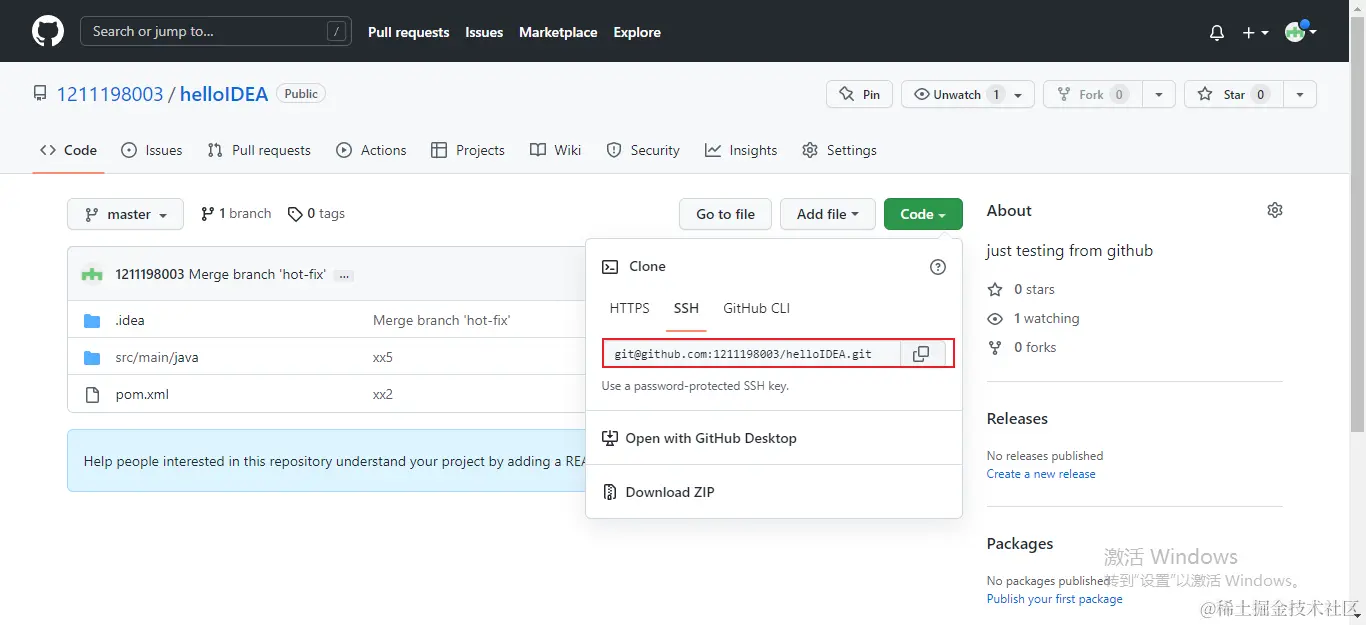Switch to the Projects tab
The height and width of the screenshot is (625, 1366).
pos(467,150)
